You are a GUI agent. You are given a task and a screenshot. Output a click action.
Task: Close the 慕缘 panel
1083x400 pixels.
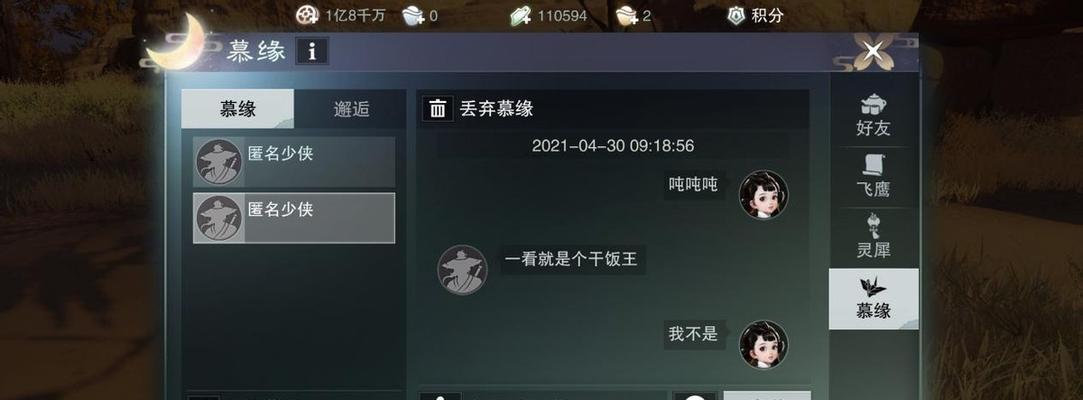[874, 50]
